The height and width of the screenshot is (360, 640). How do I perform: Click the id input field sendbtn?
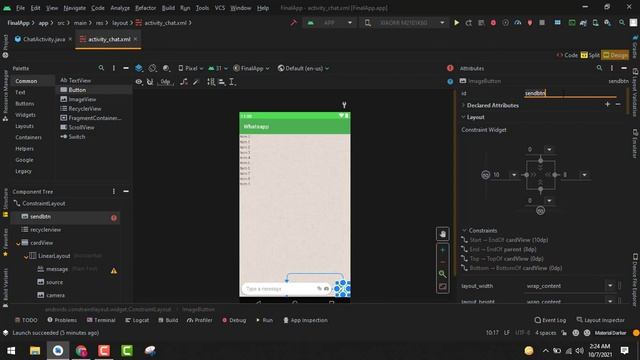tap(570, 93)
